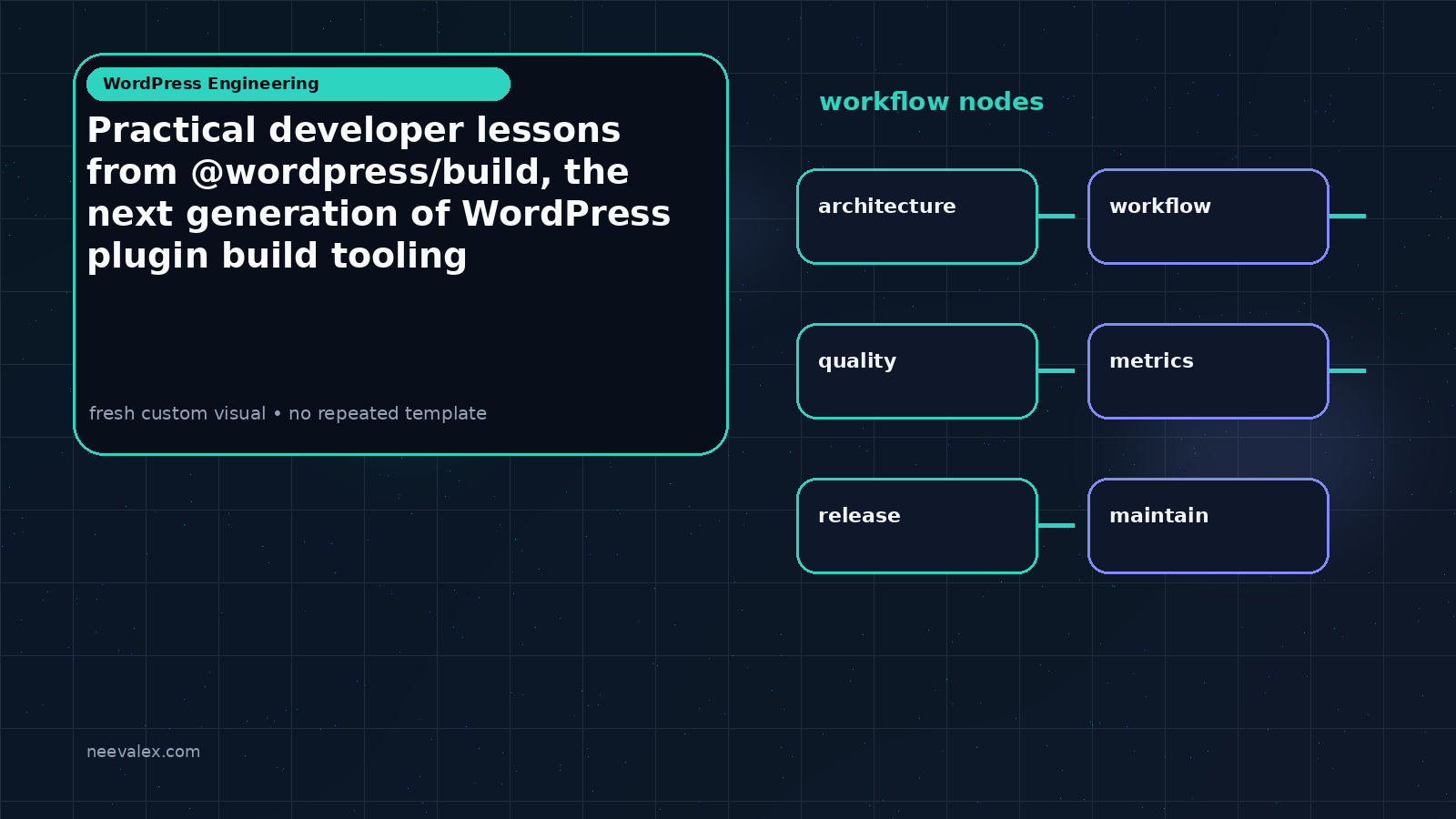This screenshot has height=819, width=1456.
Task: Click the 'workflow nodes' heading
Action: pyautogui.click(x=931, y=102)
